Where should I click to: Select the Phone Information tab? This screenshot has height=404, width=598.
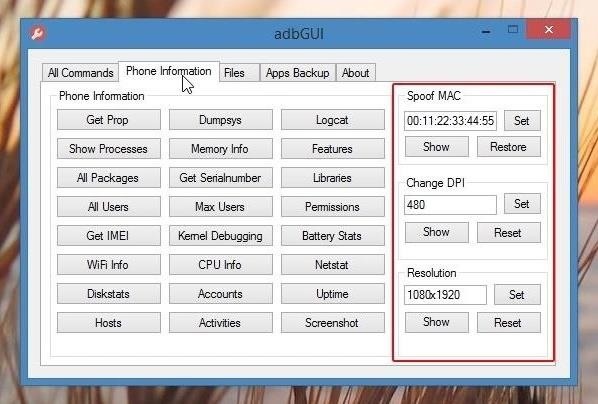pos(169,71)
